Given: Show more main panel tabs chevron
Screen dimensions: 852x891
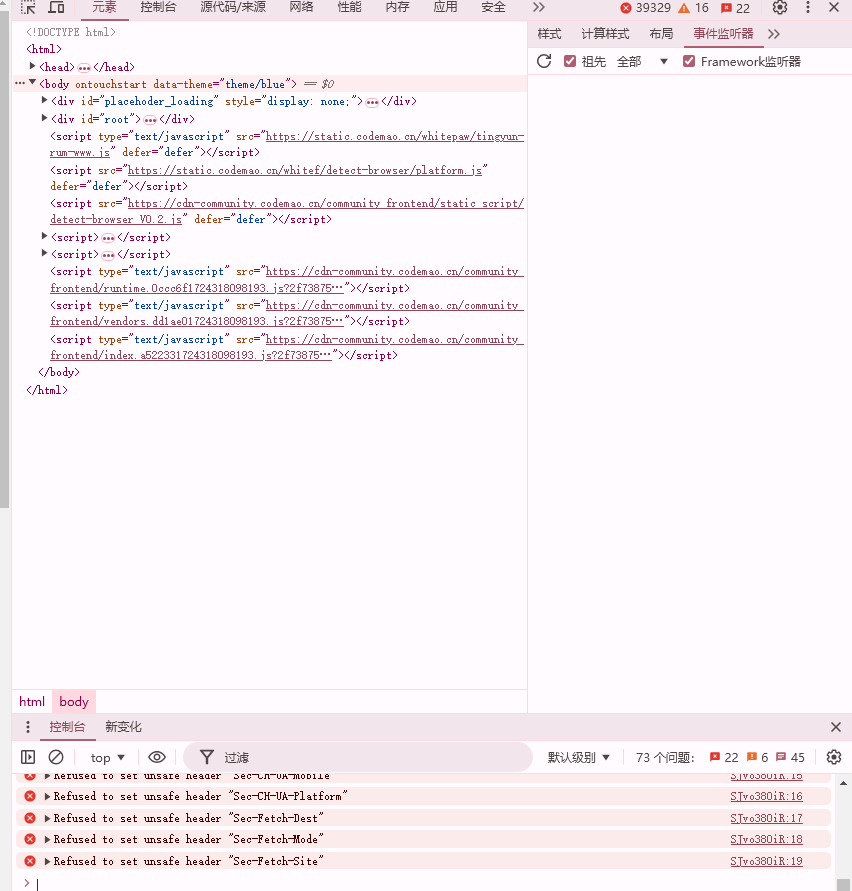Looking at the screenshot, I should [x=539, y=7].
